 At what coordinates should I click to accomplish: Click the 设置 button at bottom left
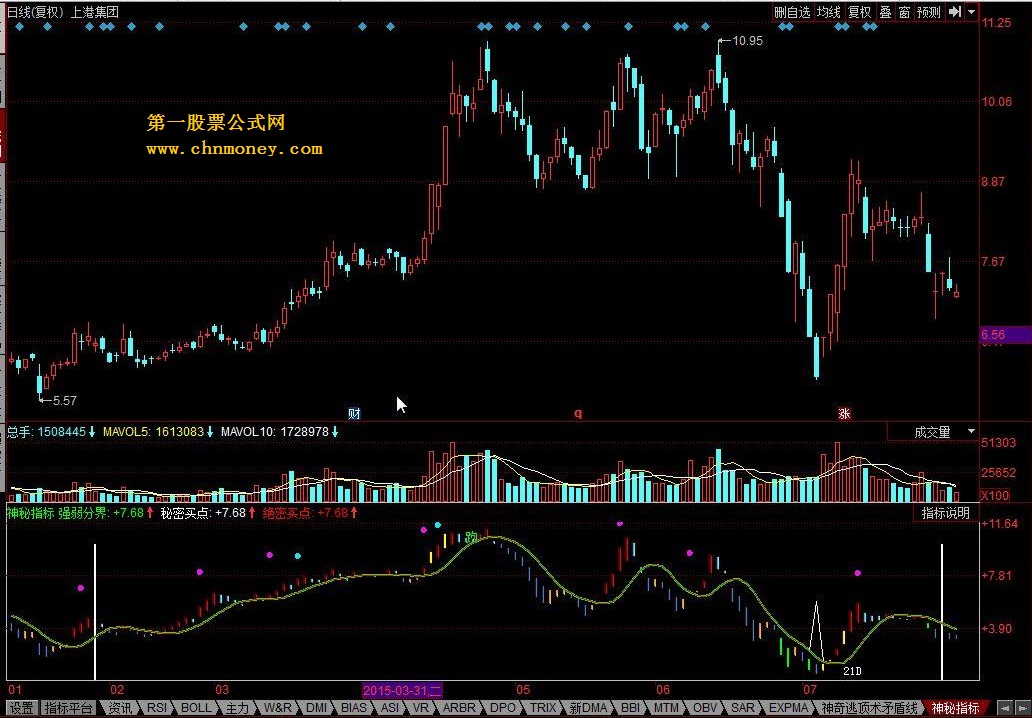21,708
